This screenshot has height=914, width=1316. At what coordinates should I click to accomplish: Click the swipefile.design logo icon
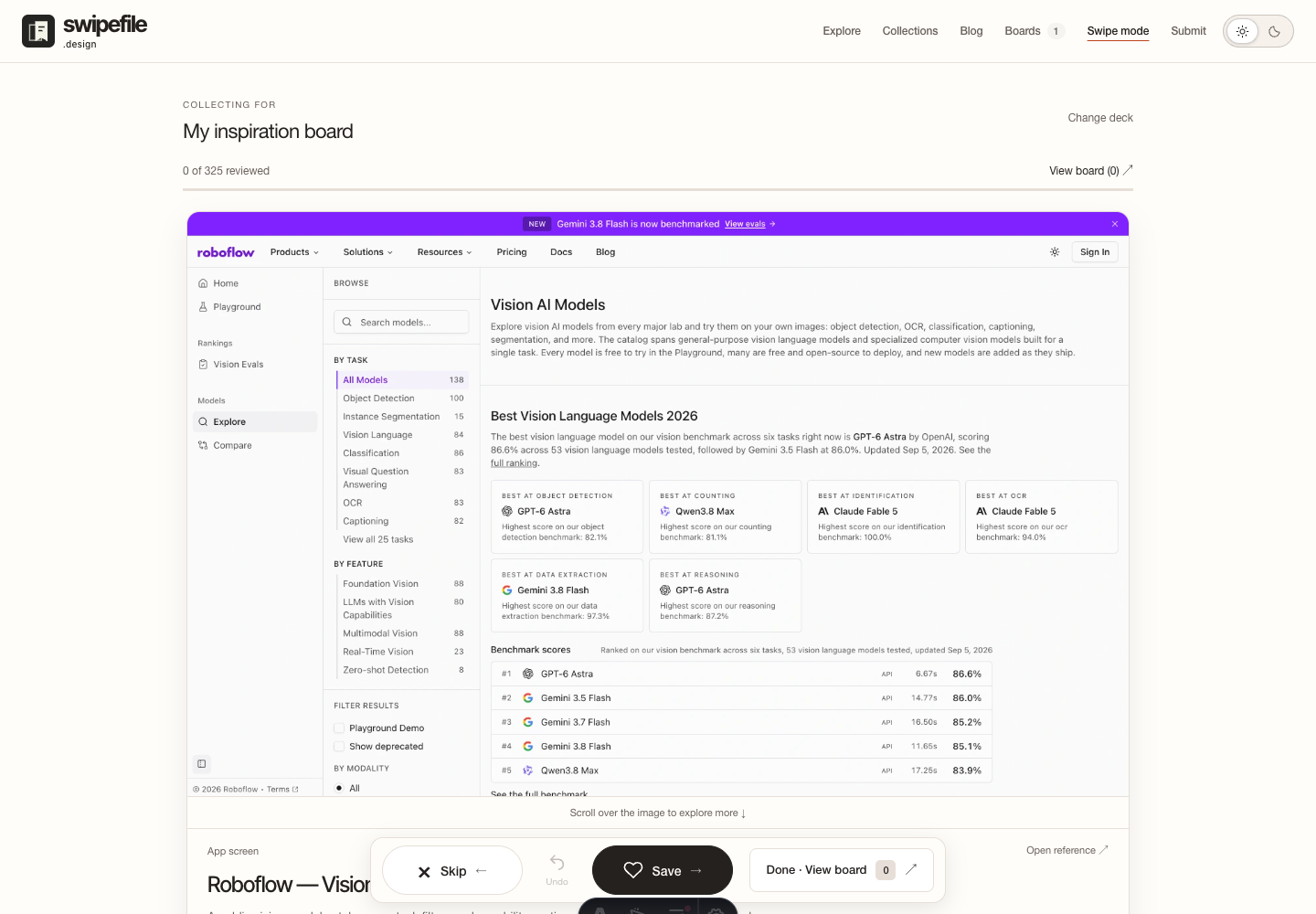click(x=38, y=31)
